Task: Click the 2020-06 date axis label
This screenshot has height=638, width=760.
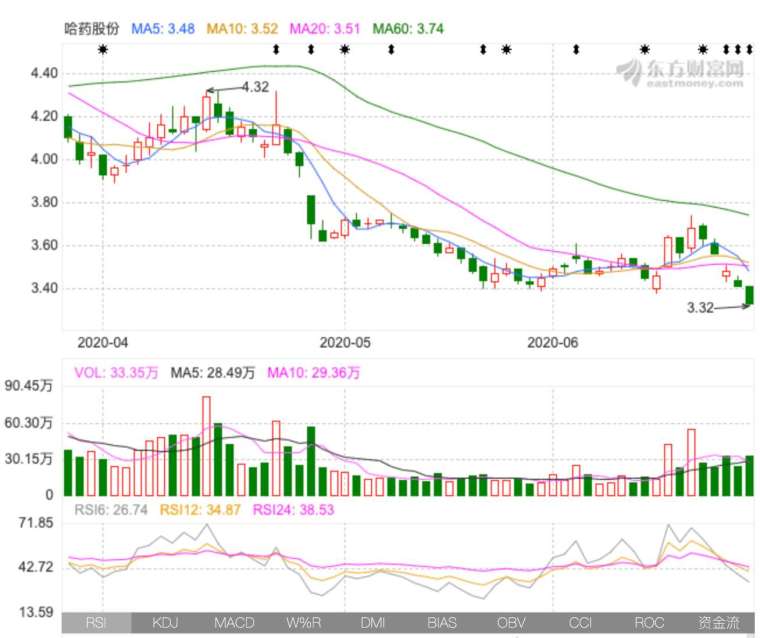Action: [553, 343]
